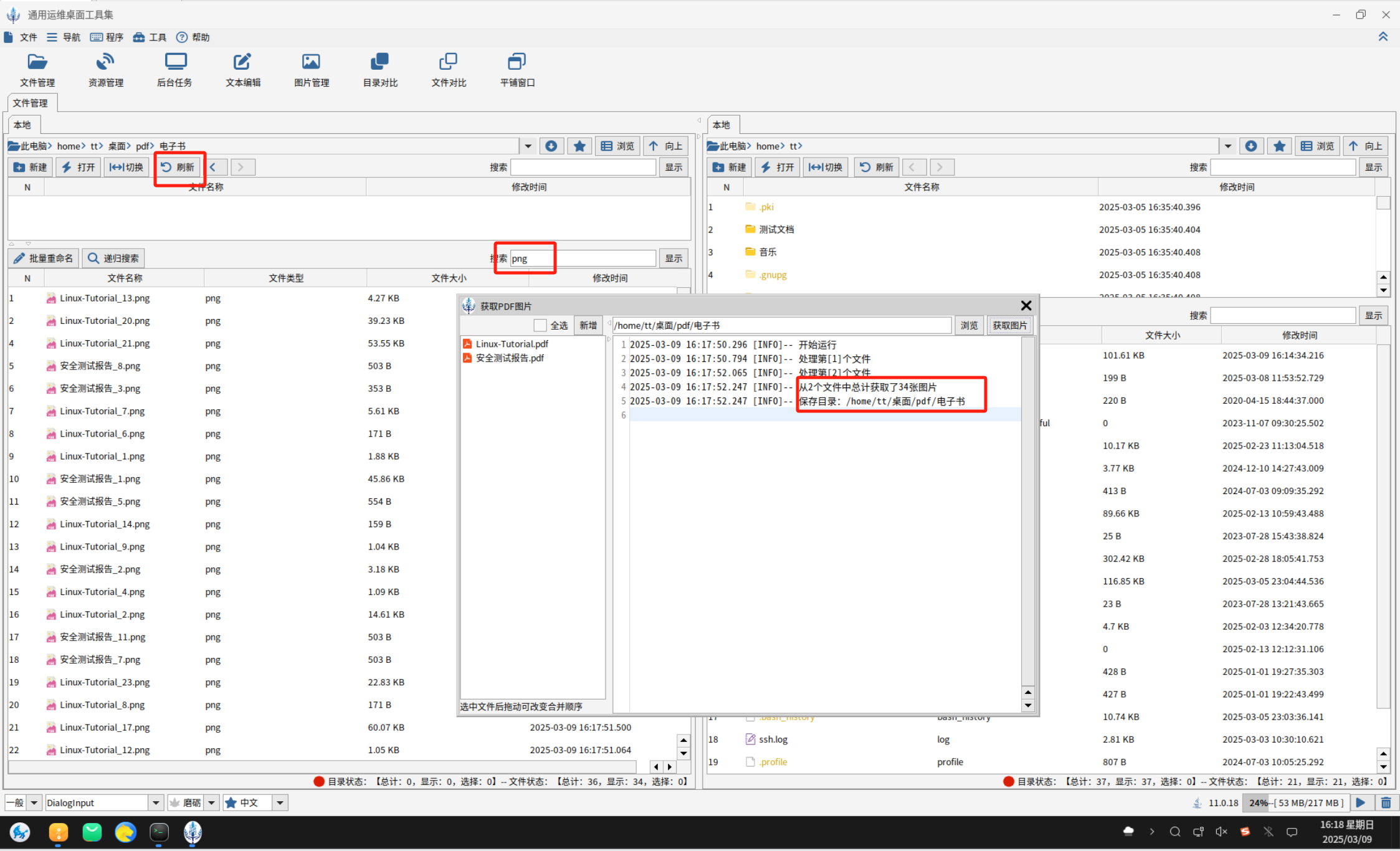The height and width of the screenshot is (851, 1400).
Task: Expand the 中文 language dropdown
Action: [x=280, y=802]
